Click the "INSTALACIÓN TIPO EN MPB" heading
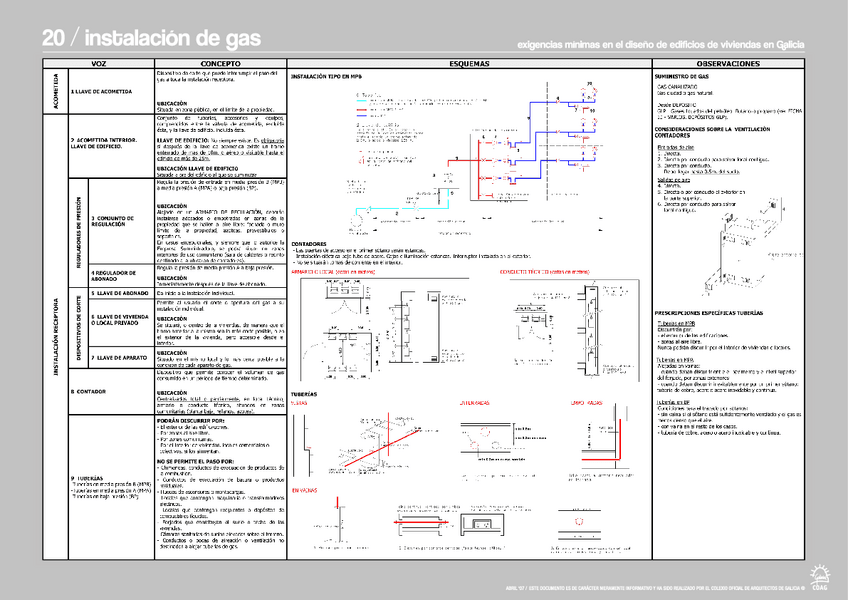Image resolution: width=848 pixels, height=600 pixels. (326, 77)
